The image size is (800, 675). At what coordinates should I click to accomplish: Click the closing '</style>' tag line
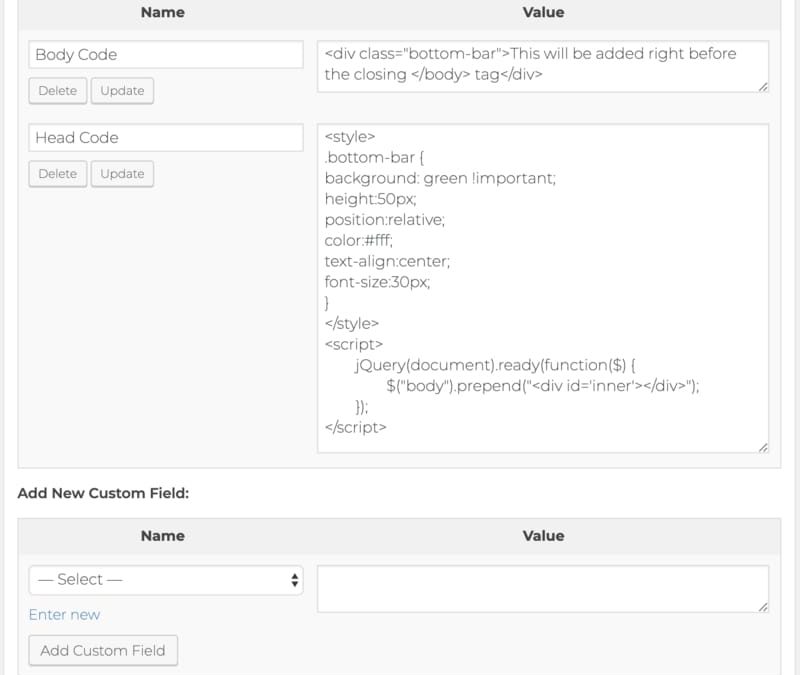coord(352,323)
